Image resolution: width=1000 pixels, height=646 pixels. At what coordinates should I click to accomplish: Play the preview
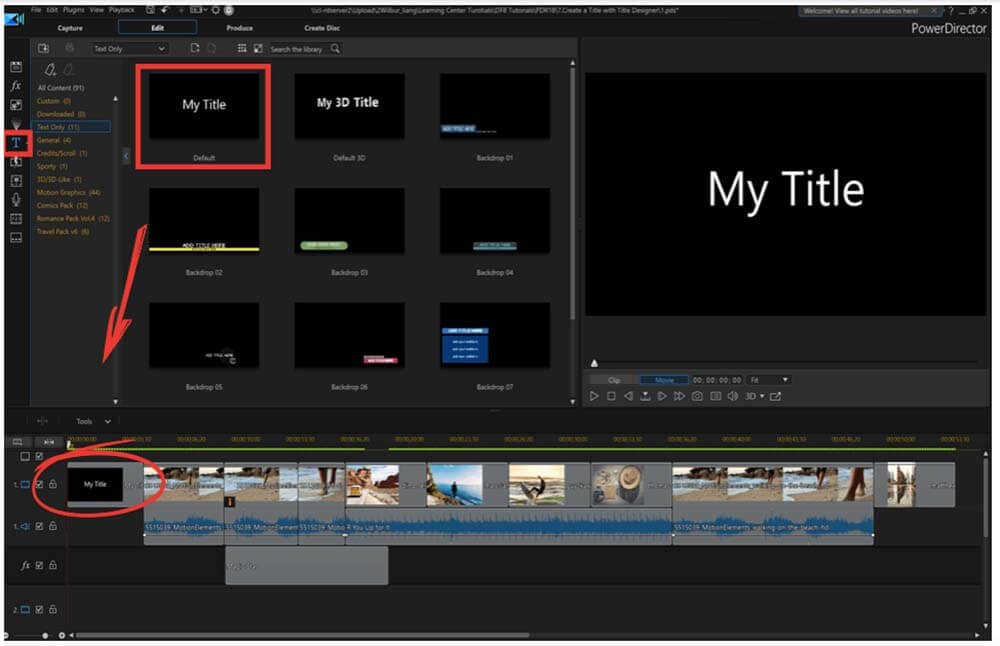(x=594, y=397)
